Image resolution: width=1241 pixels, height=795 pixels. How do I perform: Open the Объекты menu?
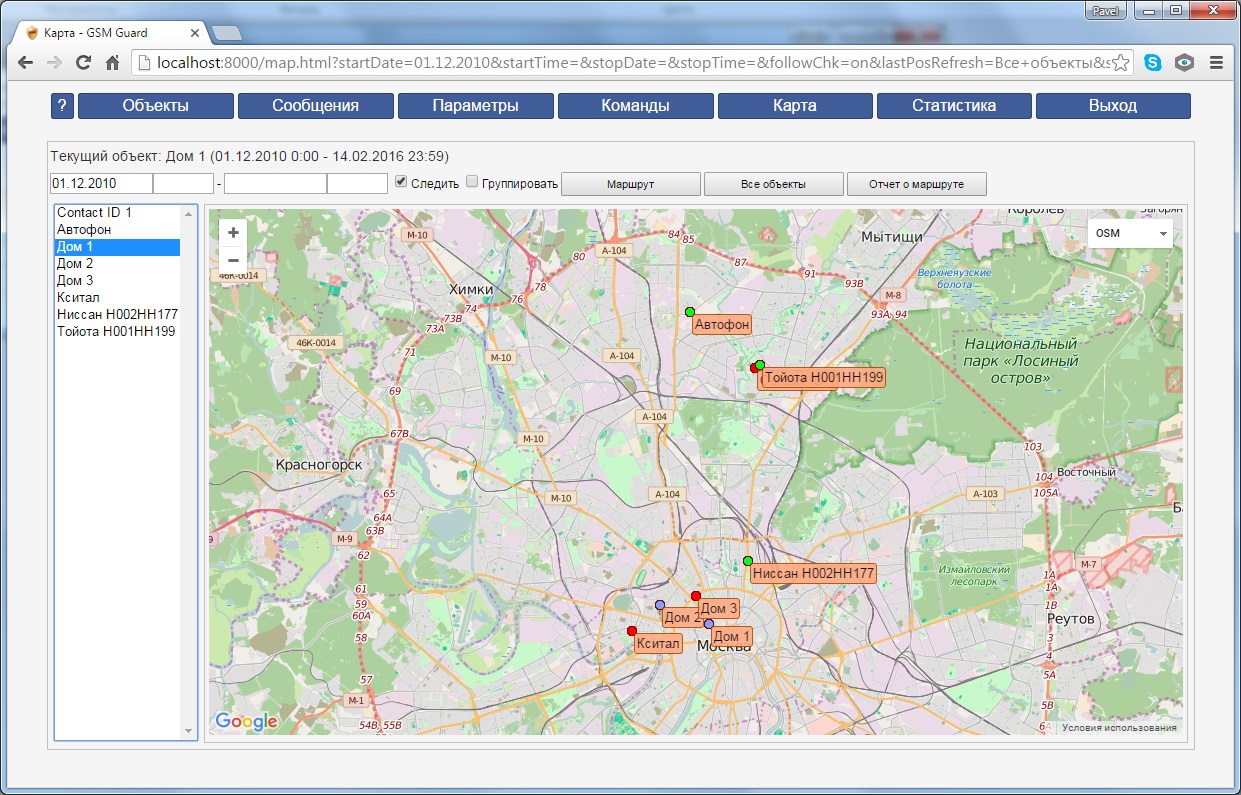point(156,106)
